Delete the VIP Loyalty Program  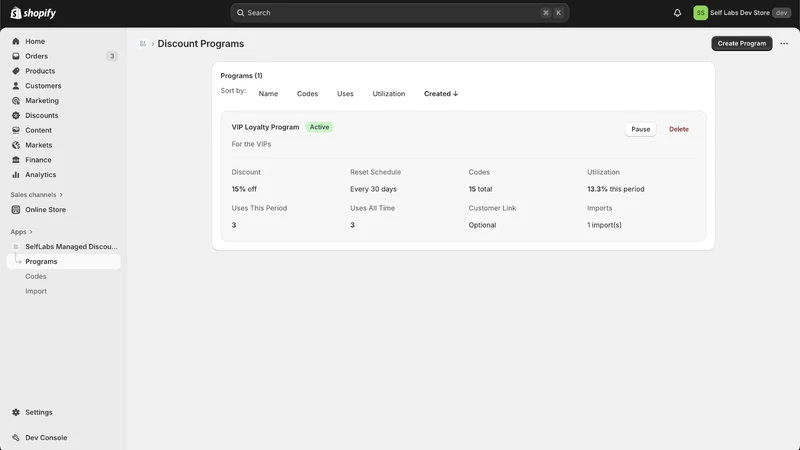[679, 129]
